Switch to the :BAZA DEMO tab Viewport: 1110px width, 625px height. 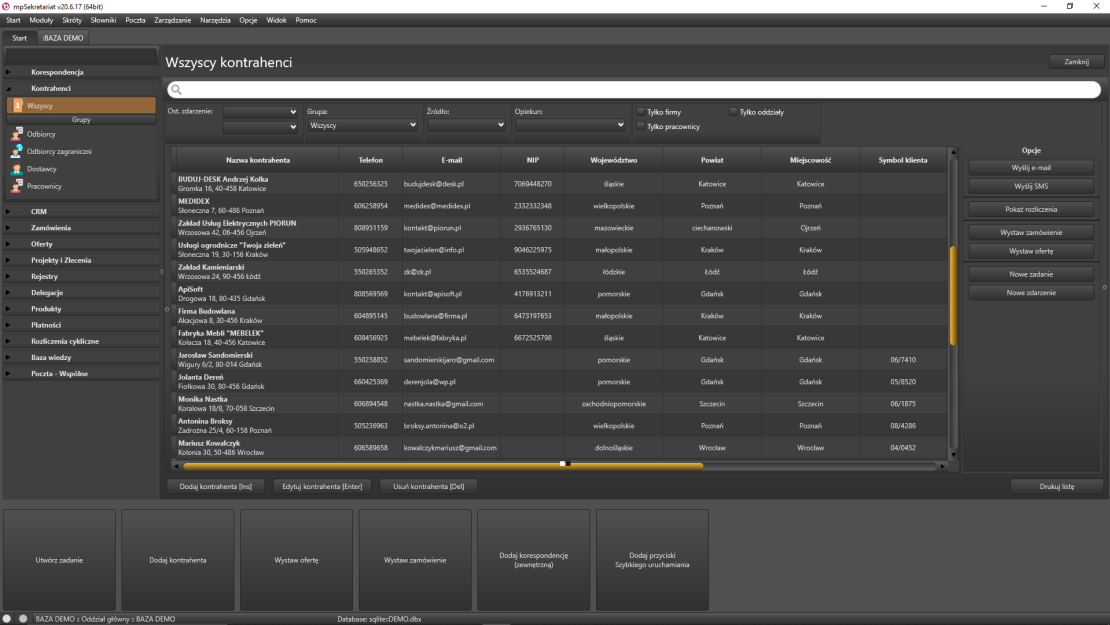pyautogui.click(x=63, y=38)
